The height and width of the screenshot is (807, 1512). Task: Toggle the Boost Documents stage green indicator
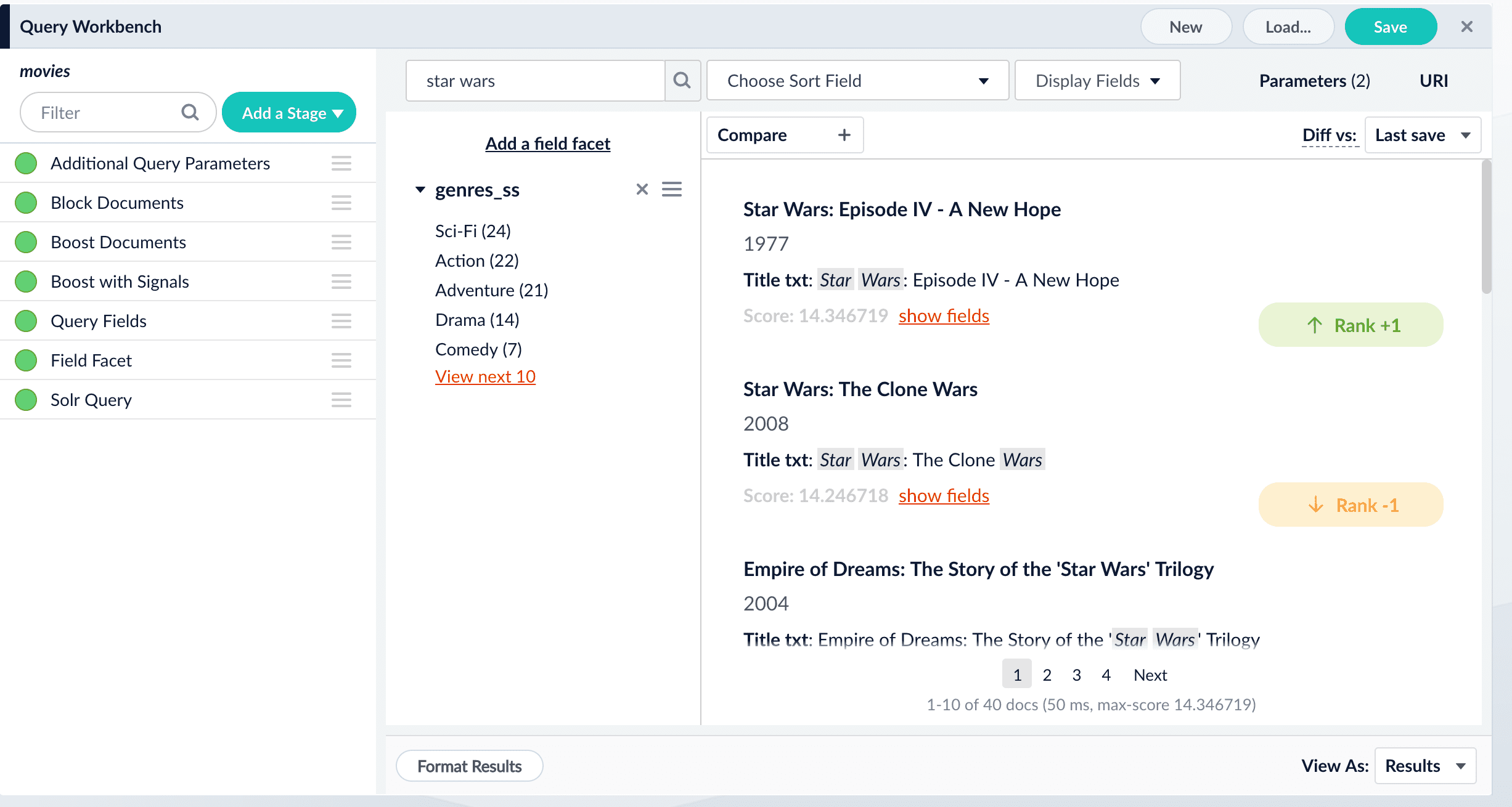tap(26, 242)
